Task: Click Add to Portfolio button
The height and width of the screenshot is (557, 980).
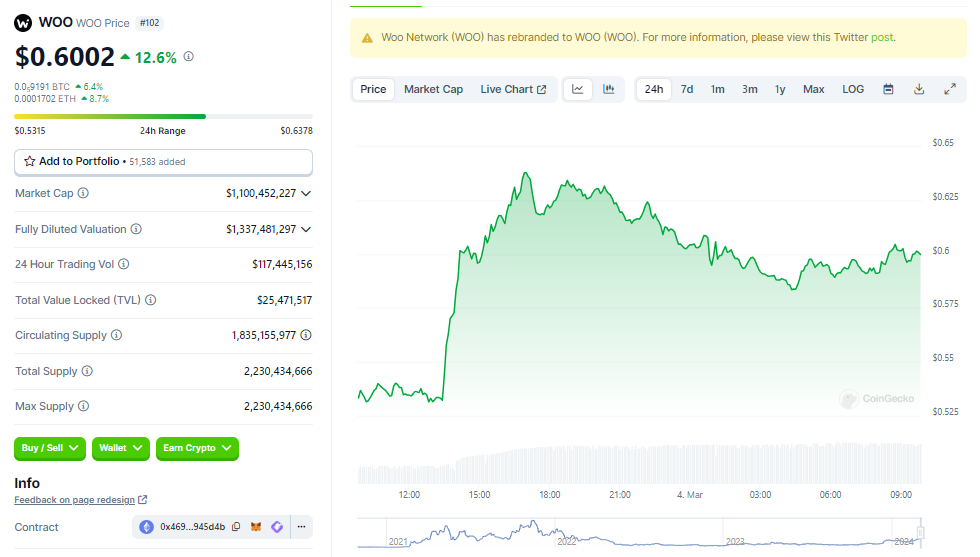Action: point(163,161)
